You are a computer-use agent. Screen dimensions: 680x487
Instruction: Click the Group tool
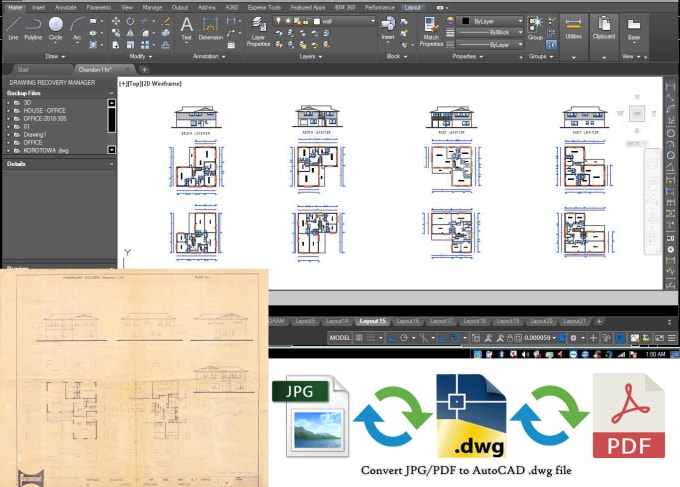click(x=535, y=29)
